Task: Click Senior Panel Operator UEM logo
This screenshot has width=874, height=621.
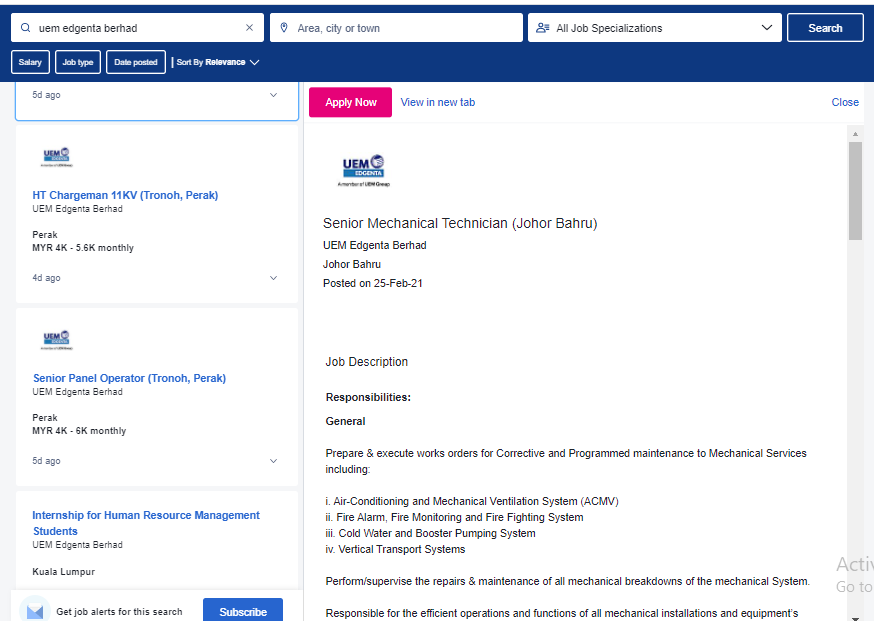Action: click(x=57, y=340)
